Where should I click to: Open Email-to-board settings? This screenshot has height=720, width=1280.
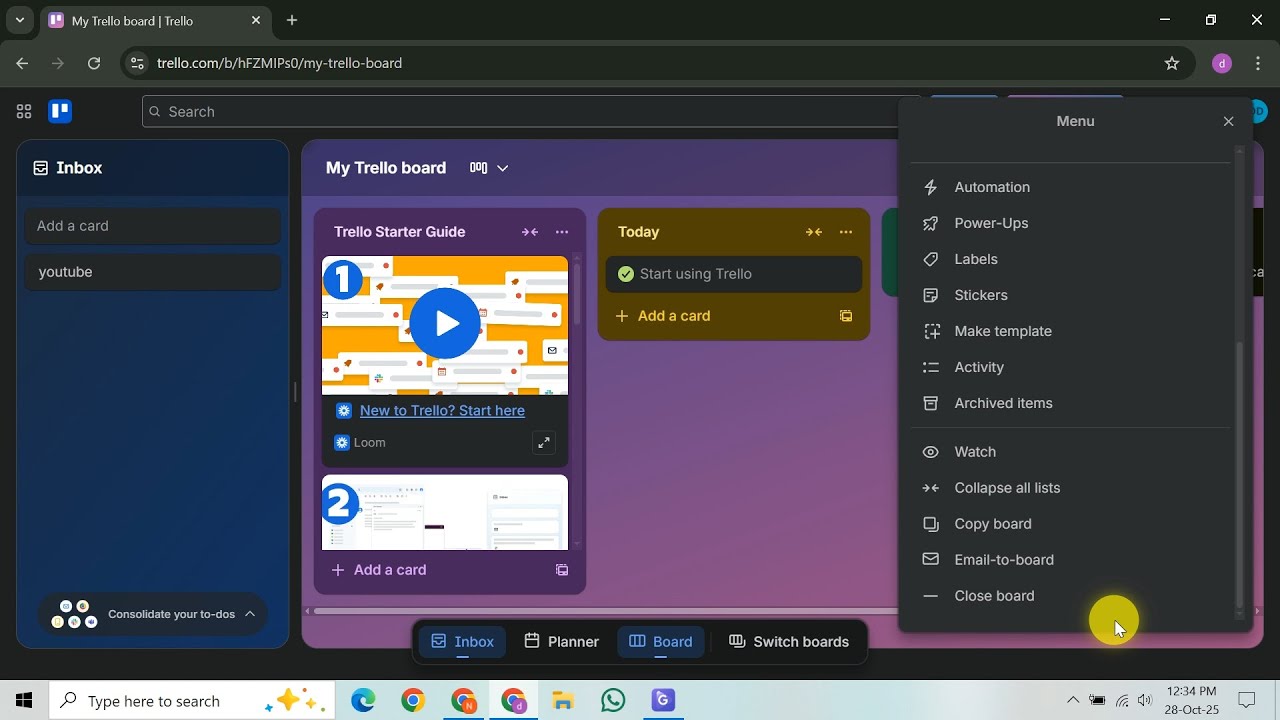point(1070,560)
